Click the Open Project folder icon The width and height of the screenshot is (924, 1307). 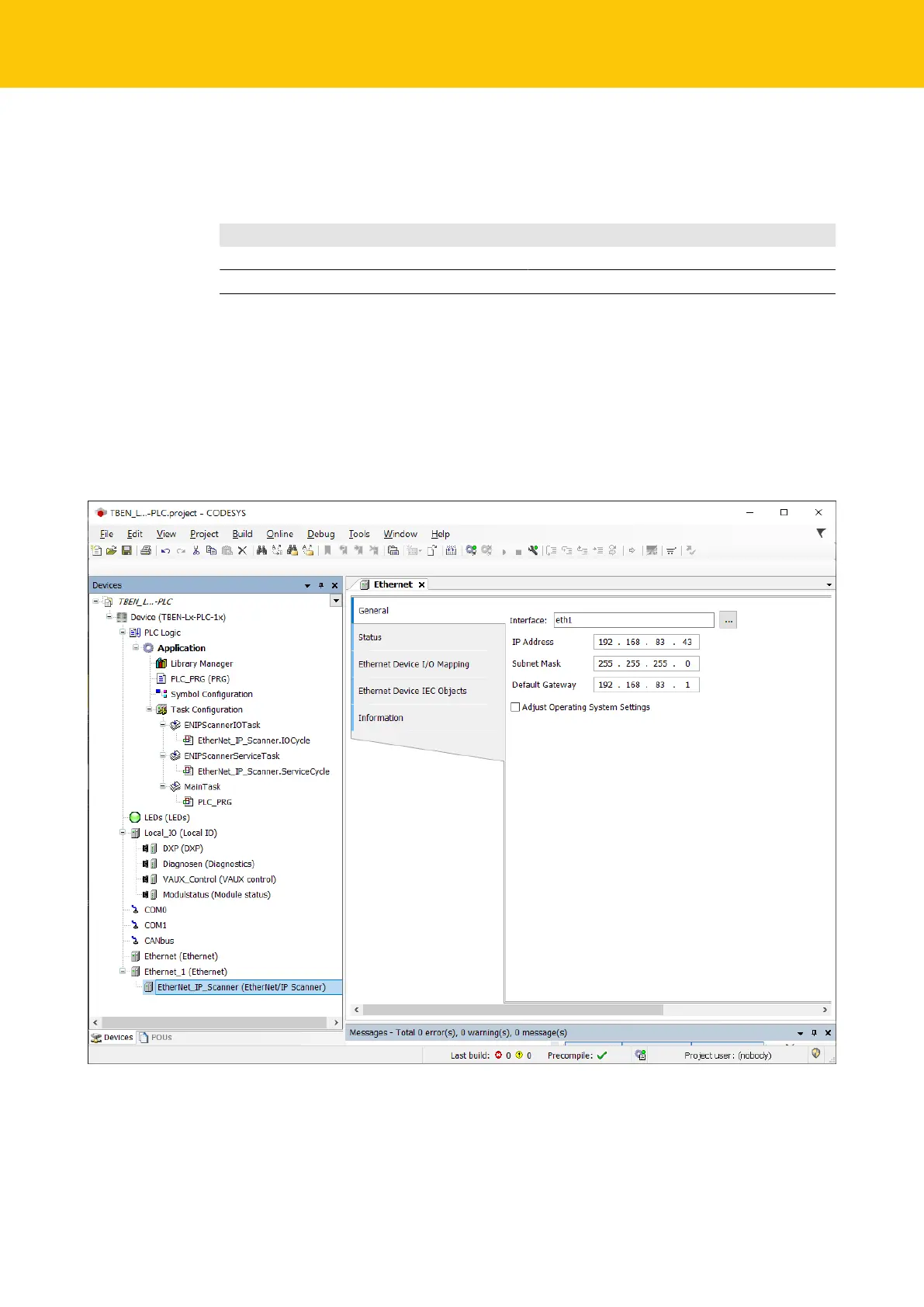click(111, 550)
